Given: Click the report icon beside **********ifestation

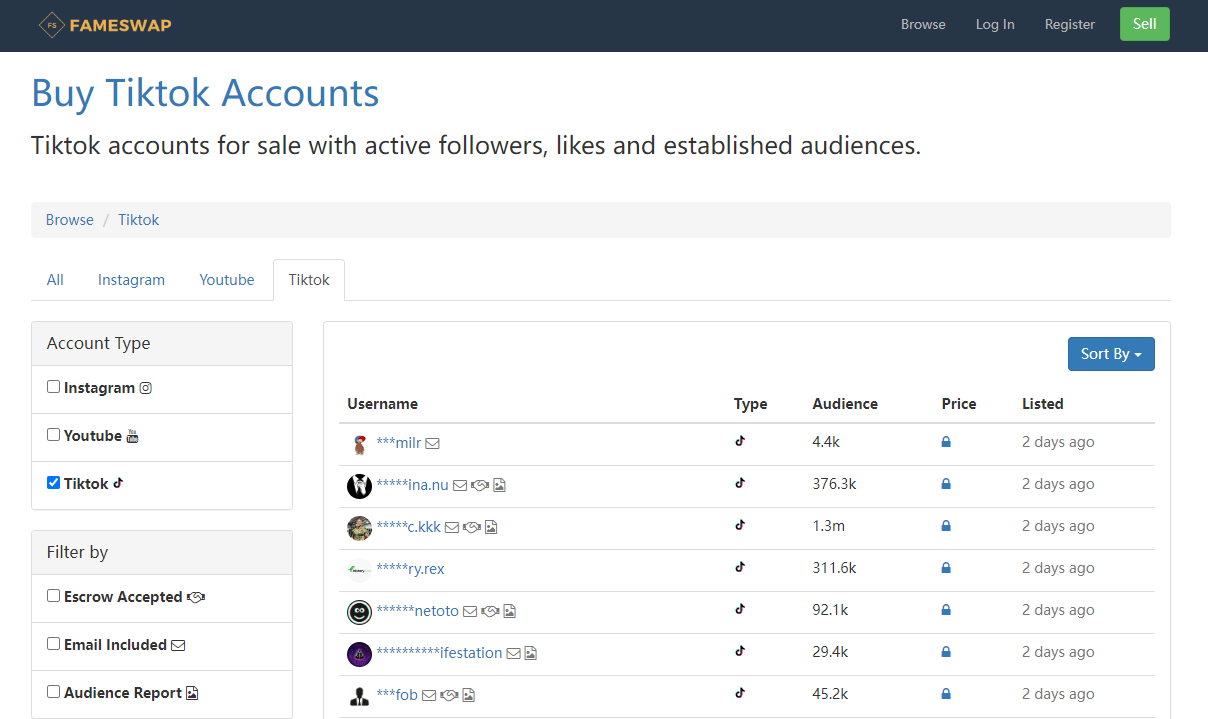Looking at the screenshot, I should pyautogui.click(x=531, y=653).
